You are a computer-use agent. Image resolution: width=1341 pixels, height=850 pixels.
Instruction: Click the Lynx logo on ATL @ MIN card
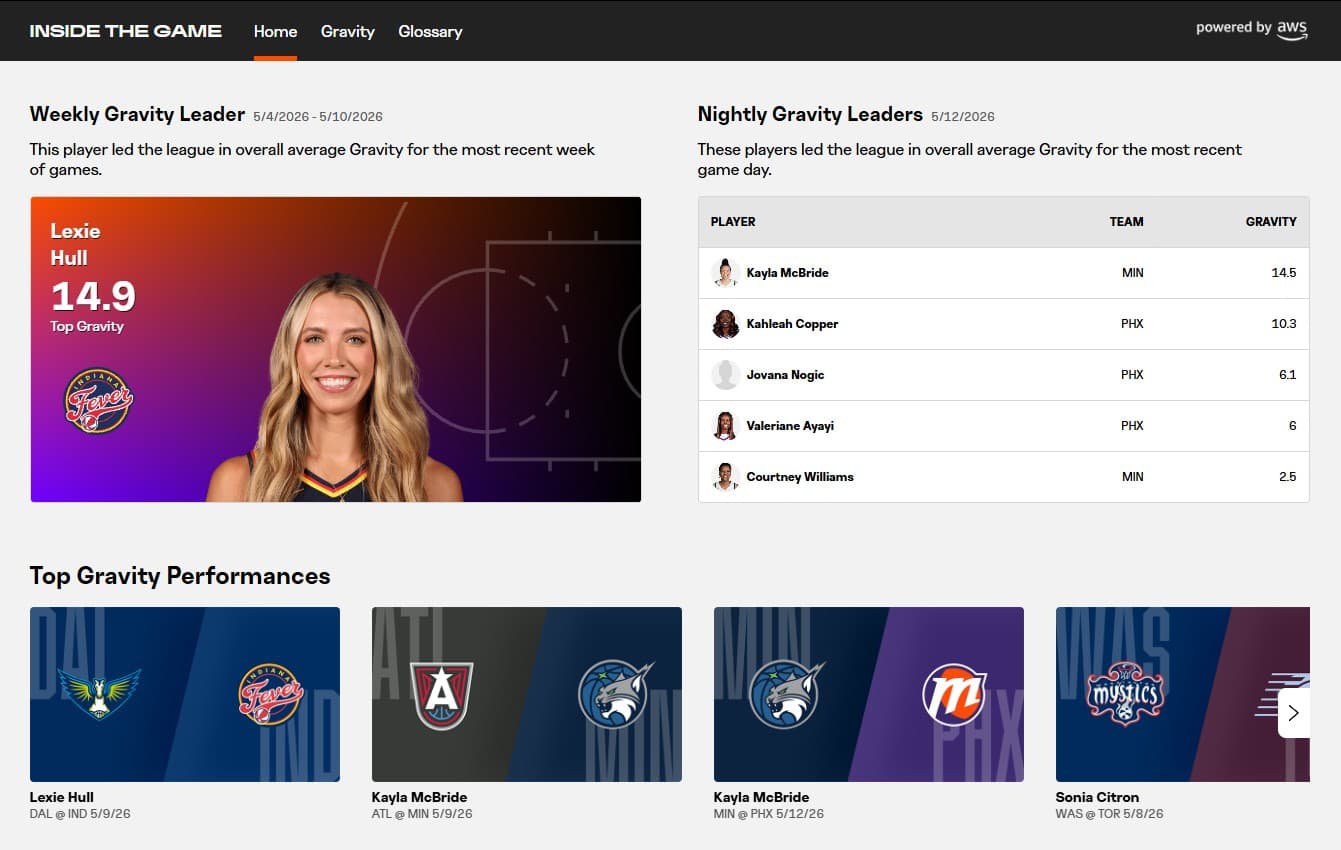615,694
